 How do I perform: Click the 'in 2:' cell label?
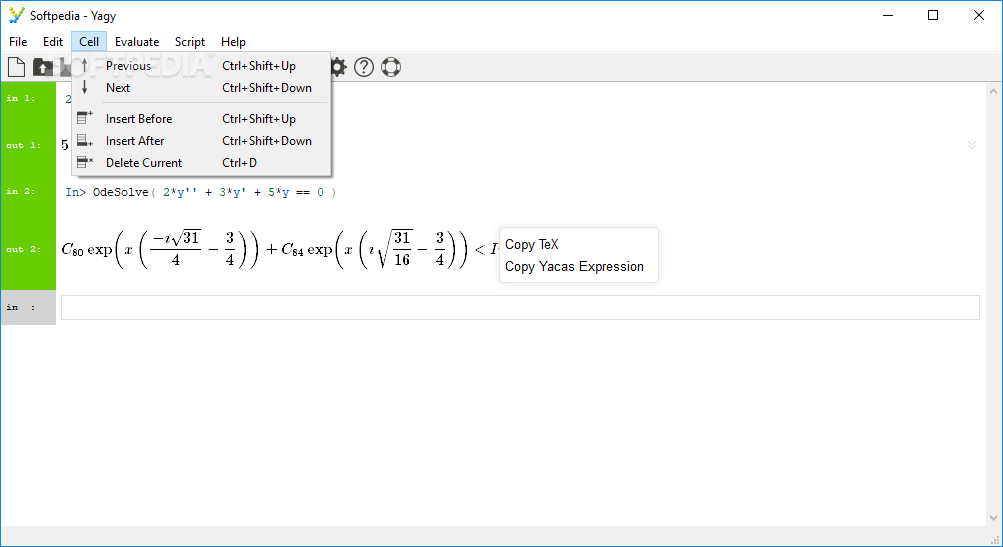point(21,191)
